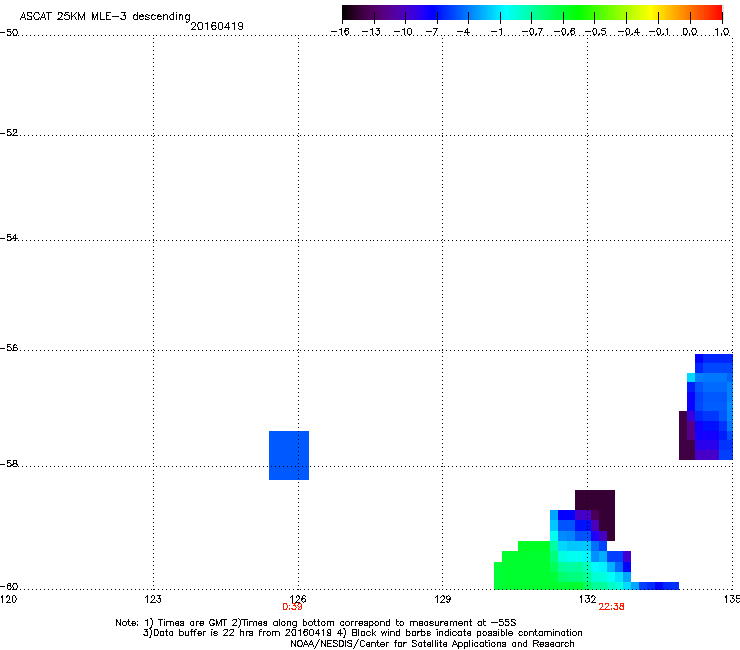Click the date label 20160419 under the title
Screen dimensions: 740x650
coord(217,26)
